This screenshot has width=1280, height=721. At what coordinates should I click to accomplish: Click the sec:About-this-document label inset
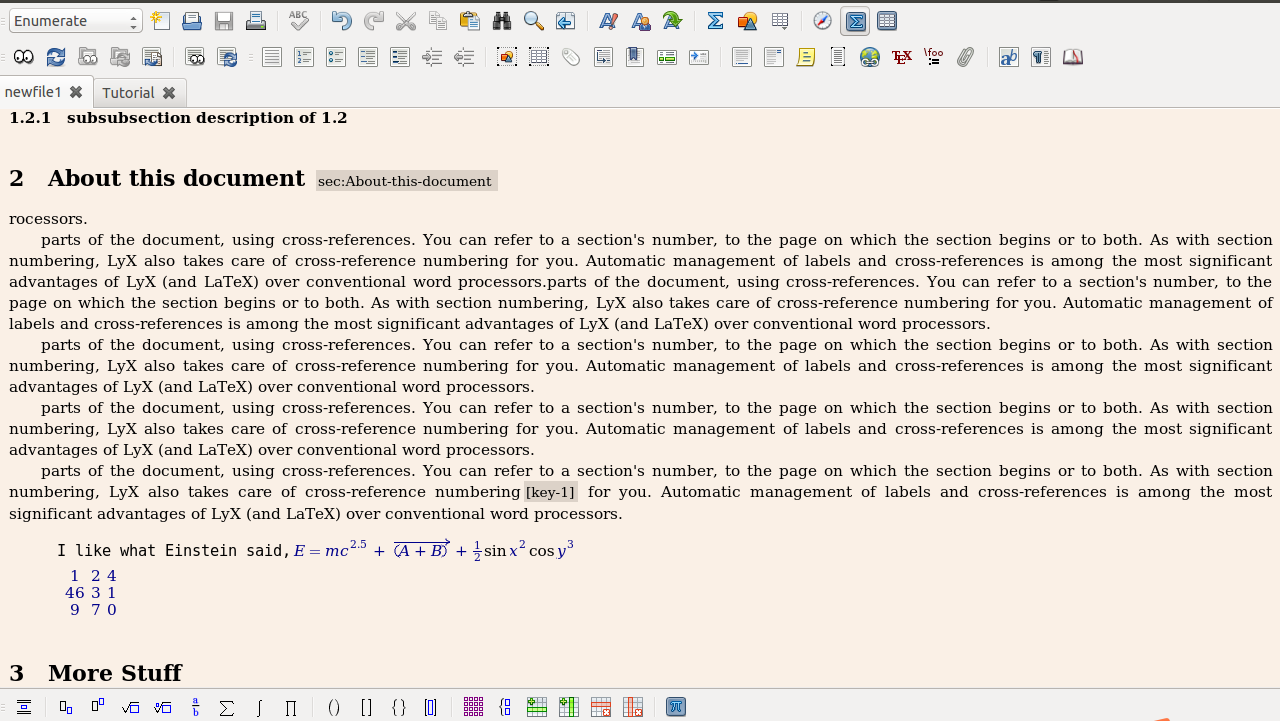406,181
